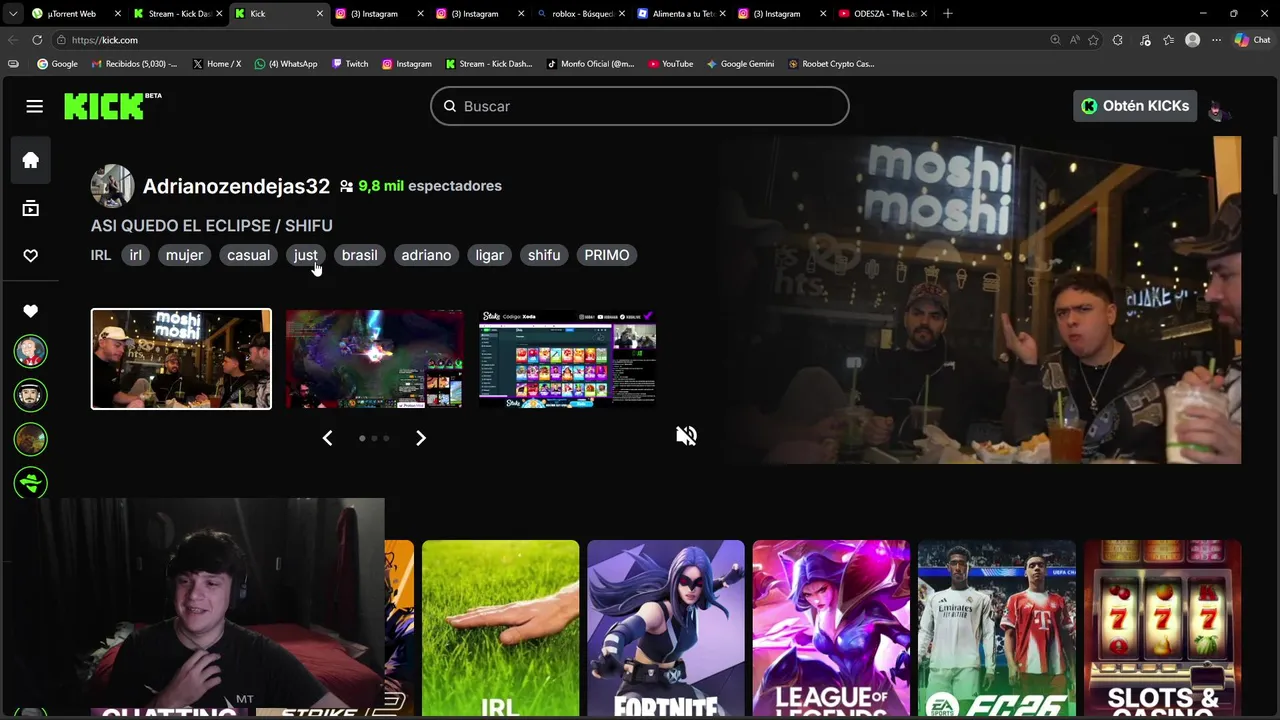The height and width of the screenshot is (720, 1280).
Task: Open the media control music icon
Action: [x=1145, y=40]
